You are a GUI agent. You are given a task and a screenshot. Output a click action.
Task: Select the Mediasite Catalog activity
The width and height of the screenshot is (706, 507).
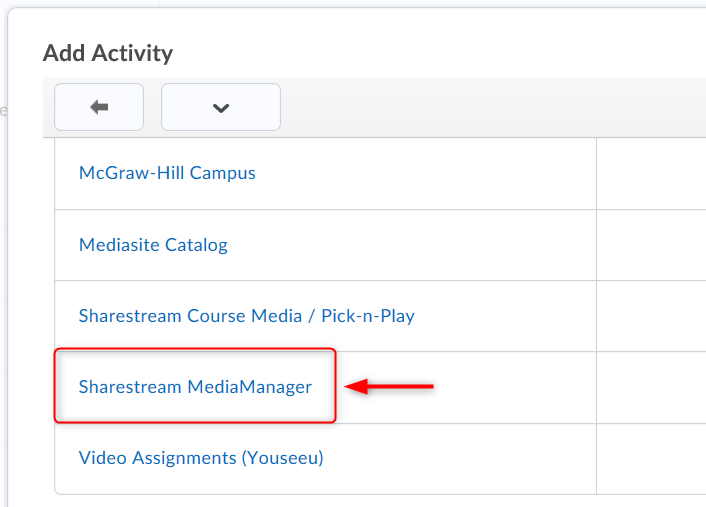coord(153,245)
